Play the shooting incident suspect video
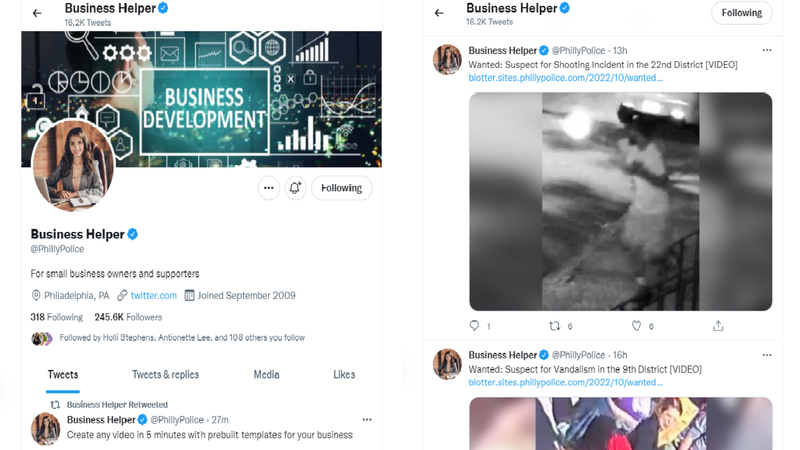This screenshot has height=450, width=800. click(620, 201)
